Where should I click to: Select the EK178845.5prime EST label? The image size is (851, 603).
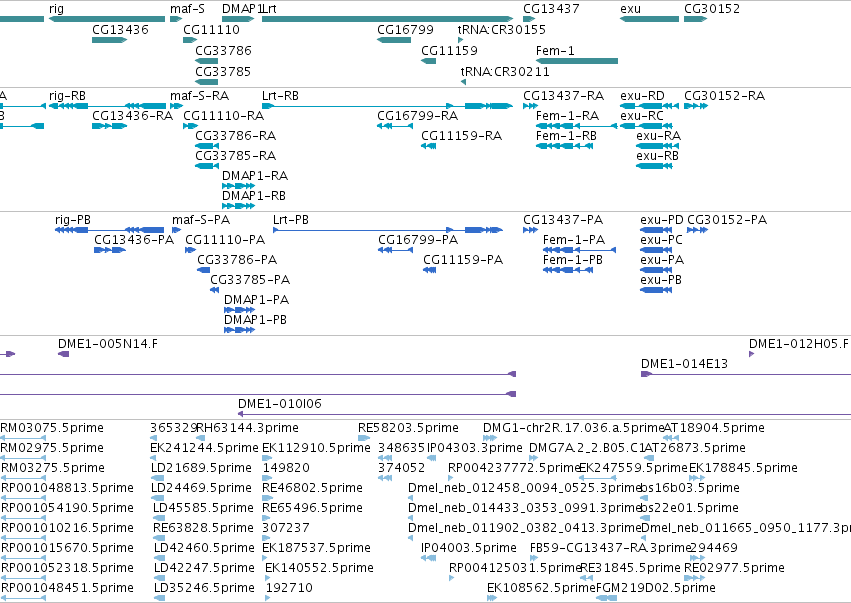(x=744, y=468)
